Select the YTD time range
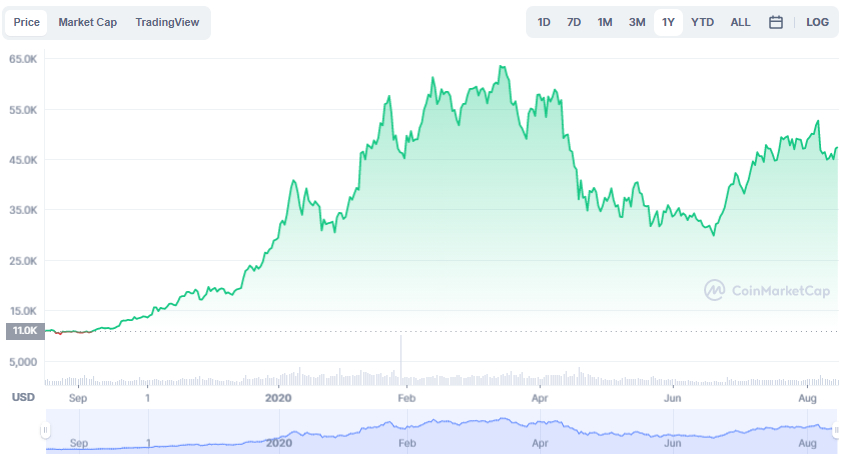841x463 pixels. pos(702,23)
